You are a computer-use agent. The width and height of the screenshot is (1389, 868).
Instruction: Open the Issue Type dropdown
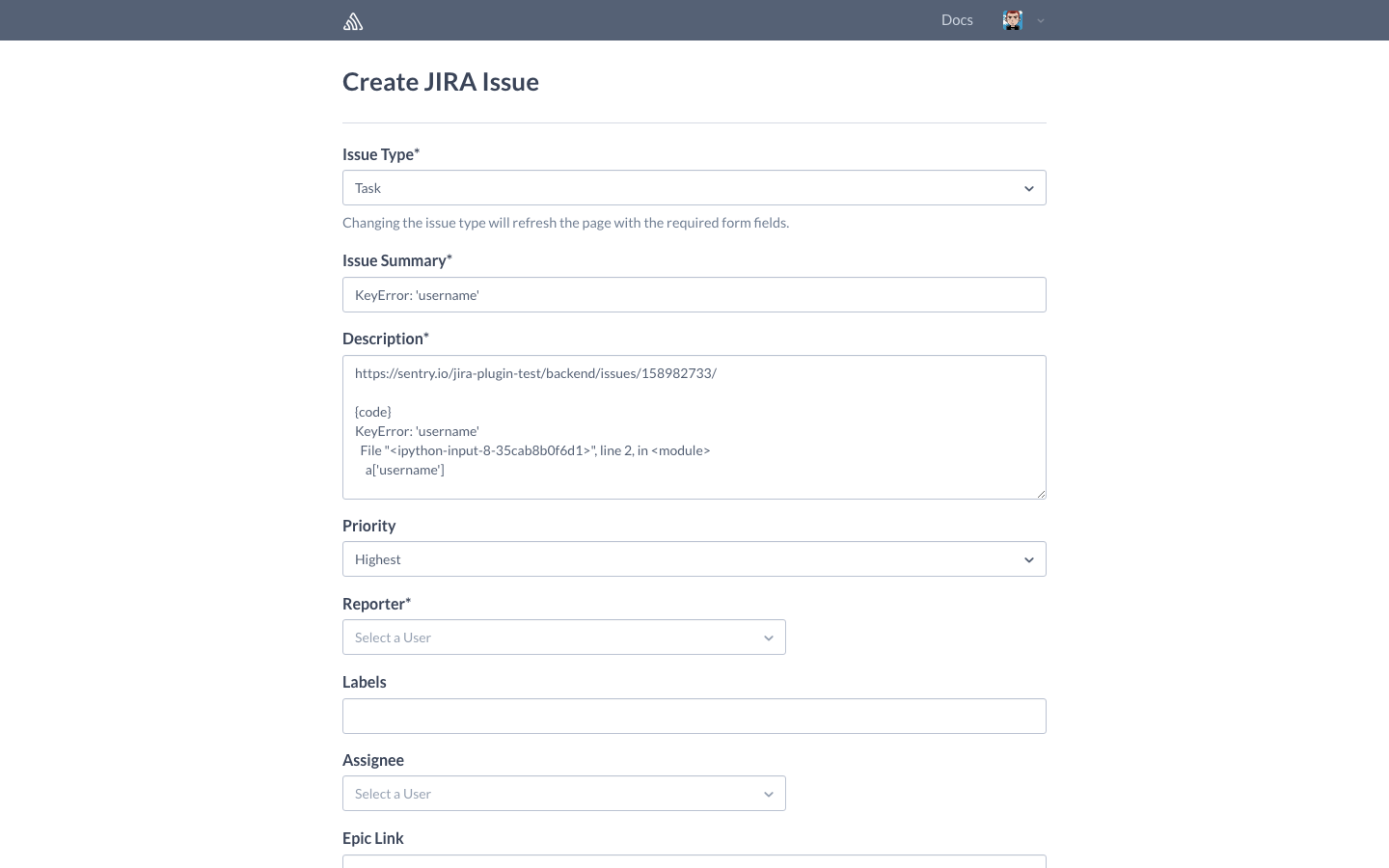pos(694,188)
